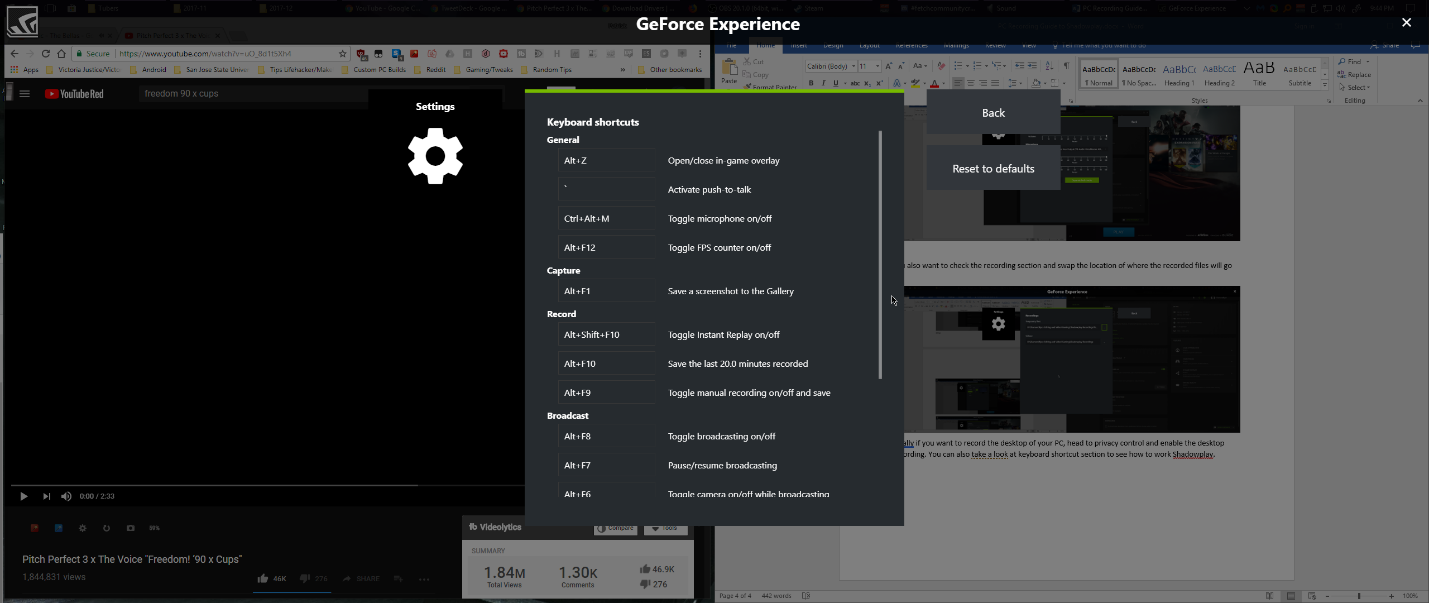The width and height of the screenshot is (1429, 603).
Task: Edit the Alt+F1 screenshot shortcut field
Action: (x=607, y=292)
